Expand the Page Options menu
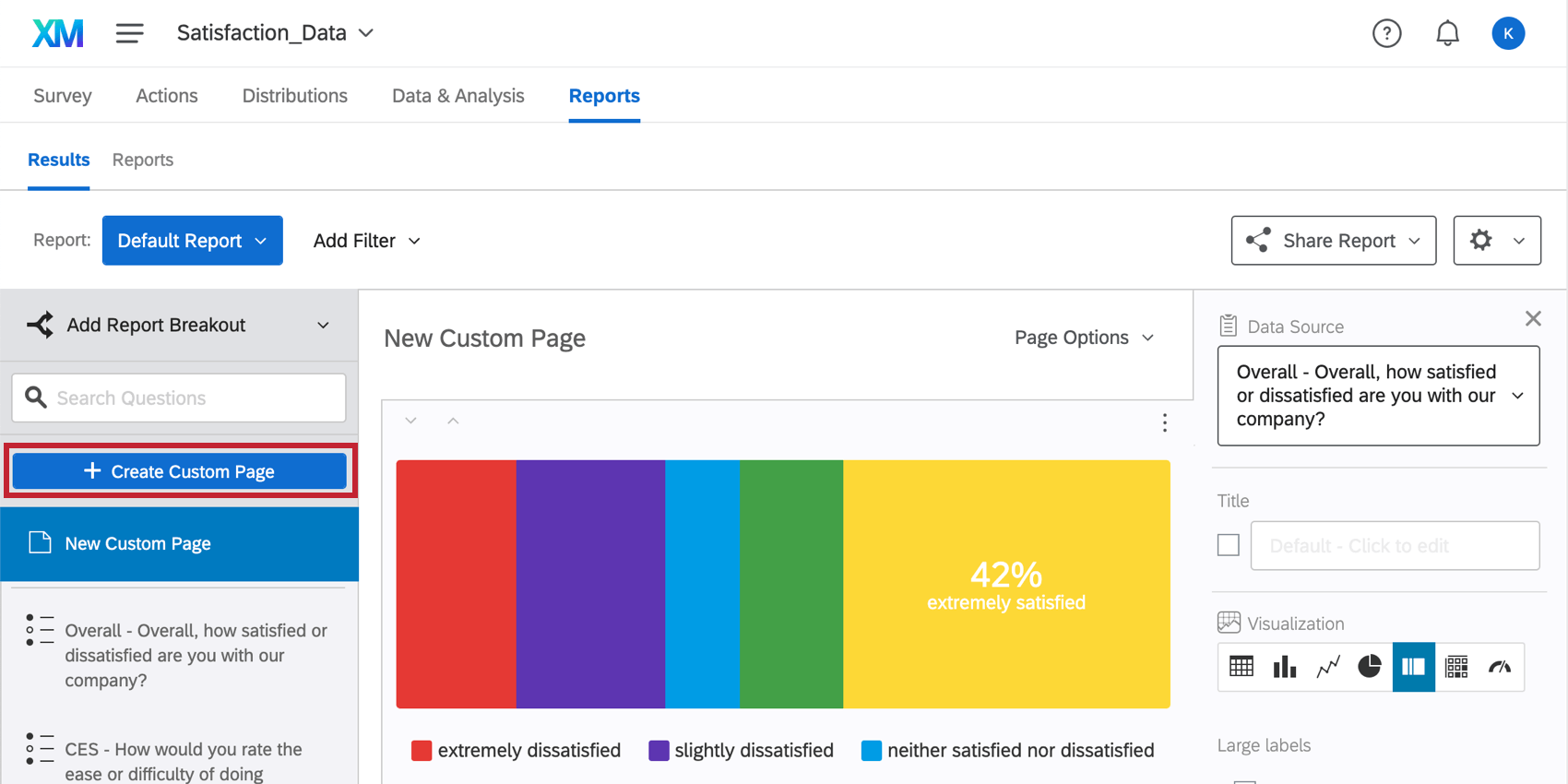1568x784 pixels. [1084, 338]
